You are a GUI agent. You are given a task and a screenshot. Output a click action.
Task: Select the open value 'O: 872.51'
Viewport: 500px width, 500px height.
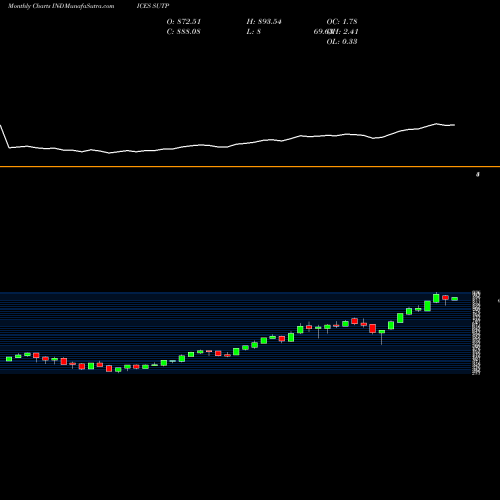tap(184, 22)
